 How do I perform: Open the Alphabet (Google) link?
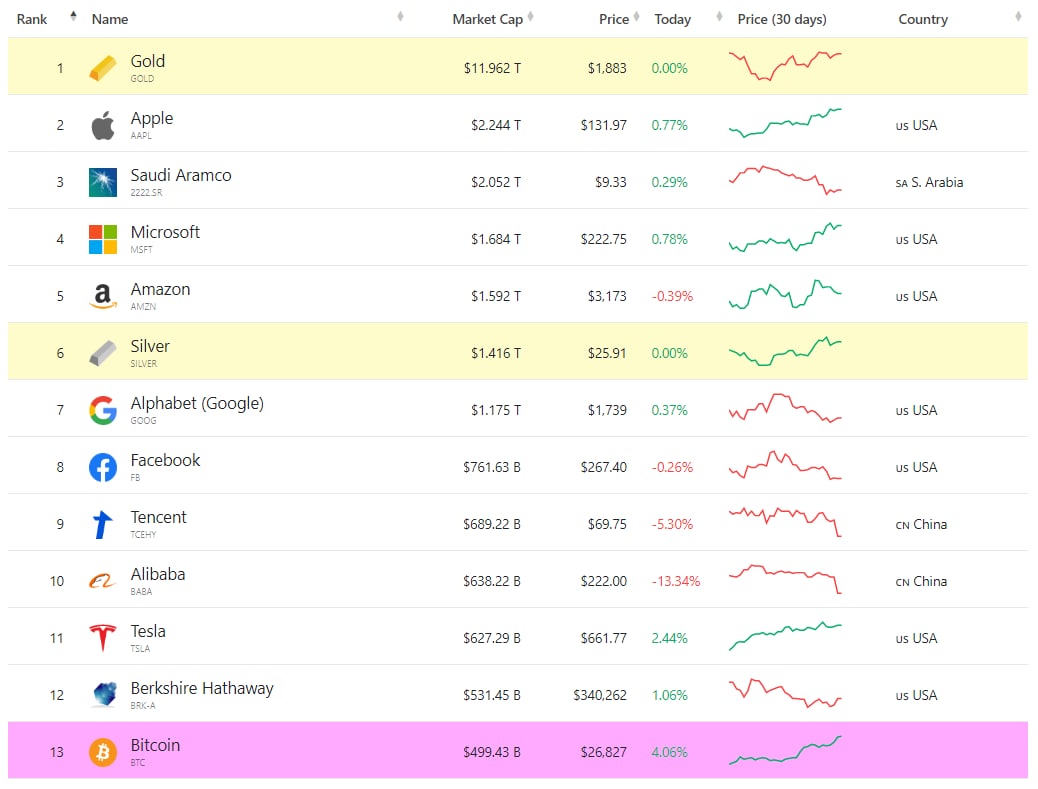click(x=197, y=403)
